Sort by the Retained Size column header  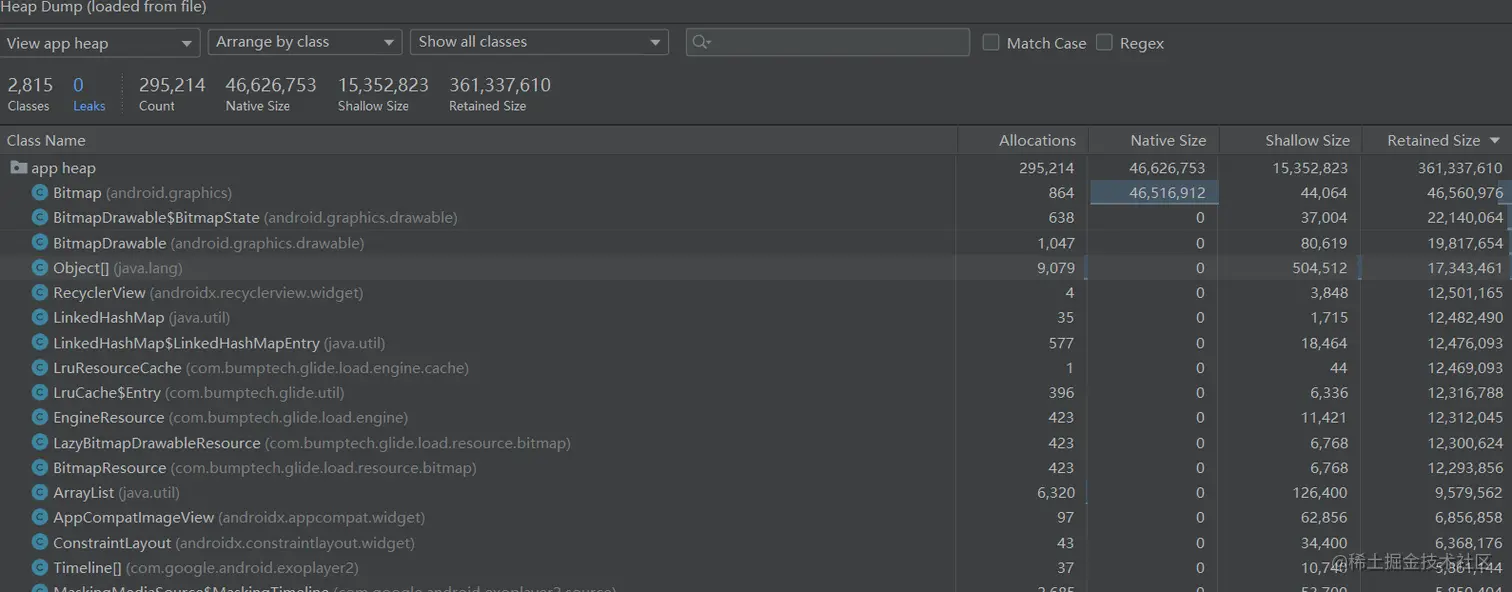coord(1434,141)
